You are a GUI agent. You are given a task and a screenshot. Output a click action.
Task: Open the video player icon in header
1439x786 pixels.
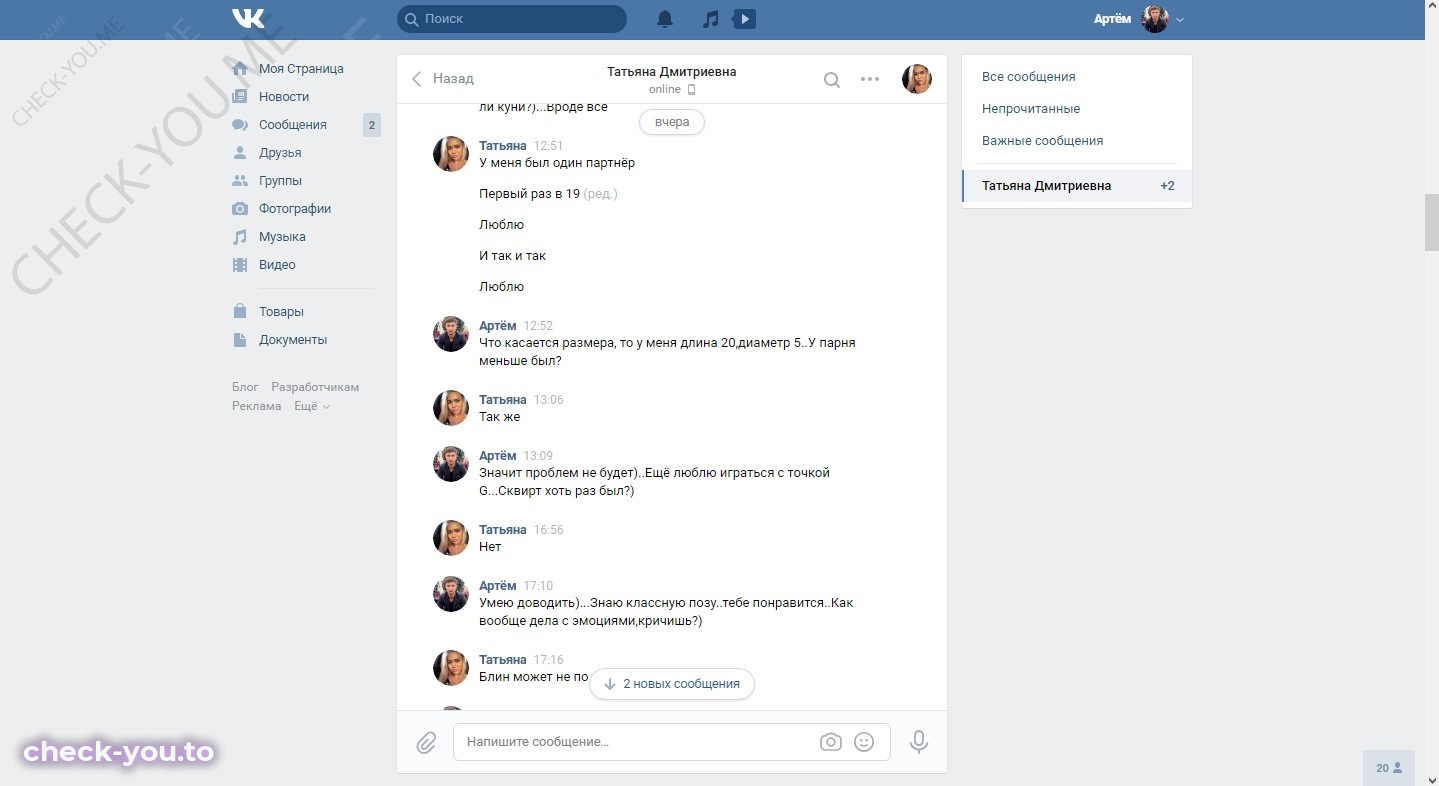point(744,19)
